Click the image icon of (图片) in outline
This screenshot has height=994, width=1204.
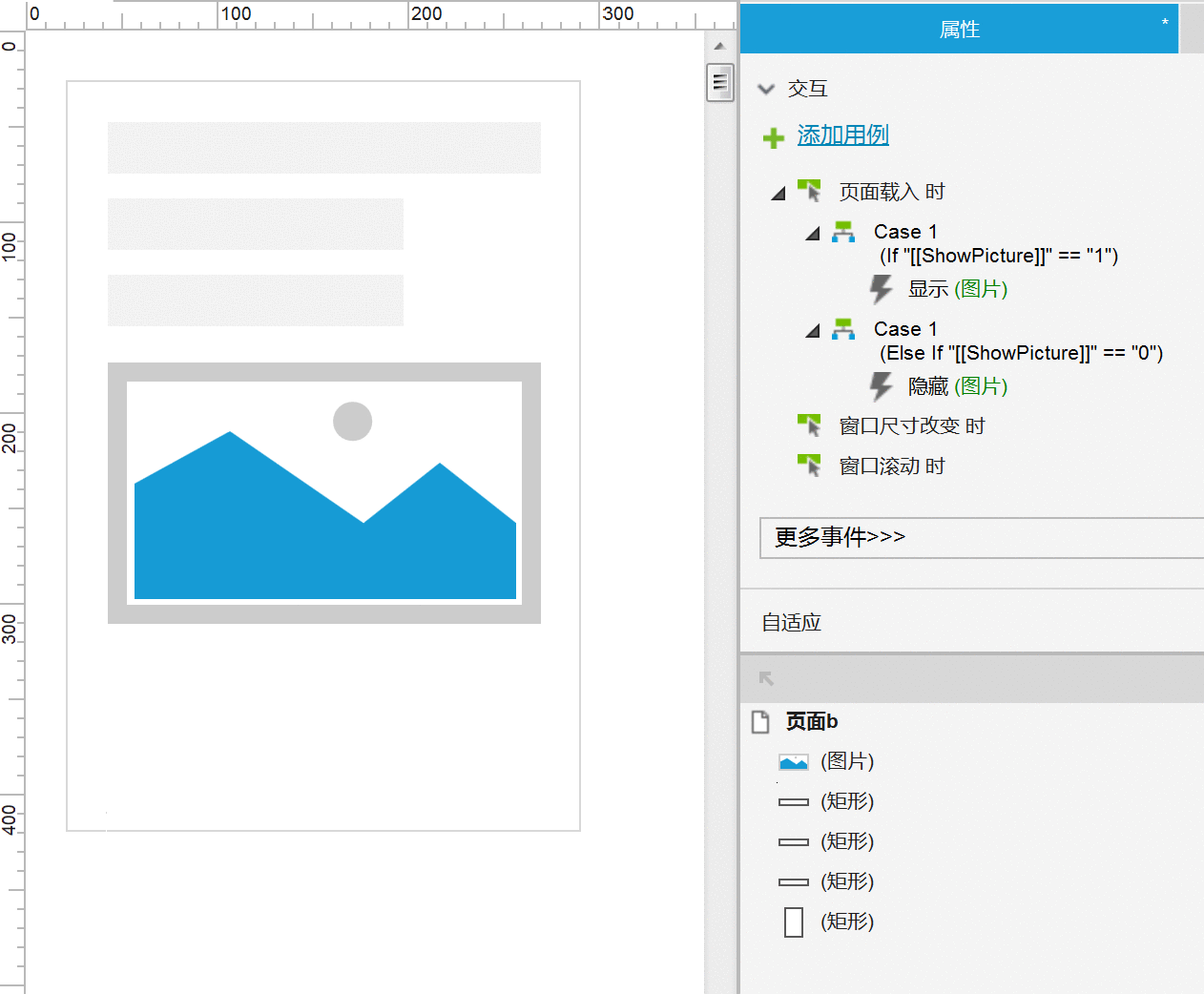coord(794,762)
